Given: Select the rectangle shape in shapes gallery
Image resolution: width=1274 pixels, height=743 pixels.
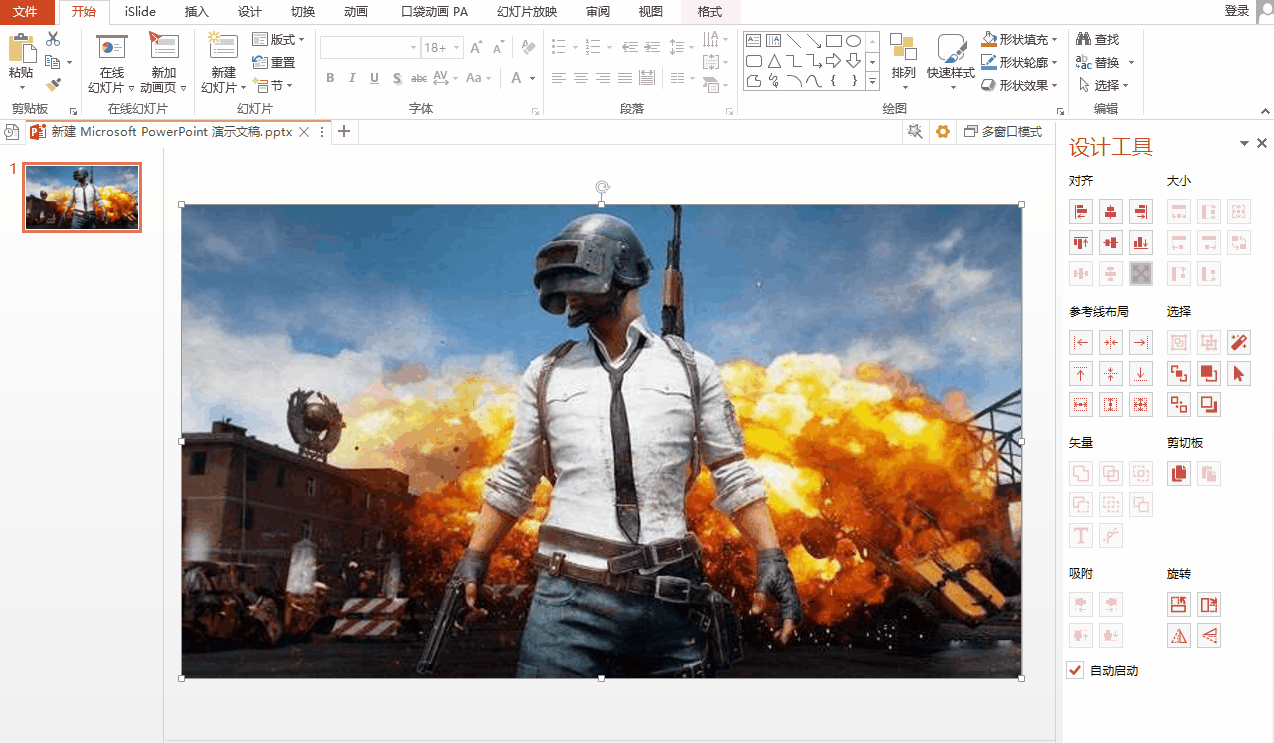Looking at the screenshot, I should [833, 41].
